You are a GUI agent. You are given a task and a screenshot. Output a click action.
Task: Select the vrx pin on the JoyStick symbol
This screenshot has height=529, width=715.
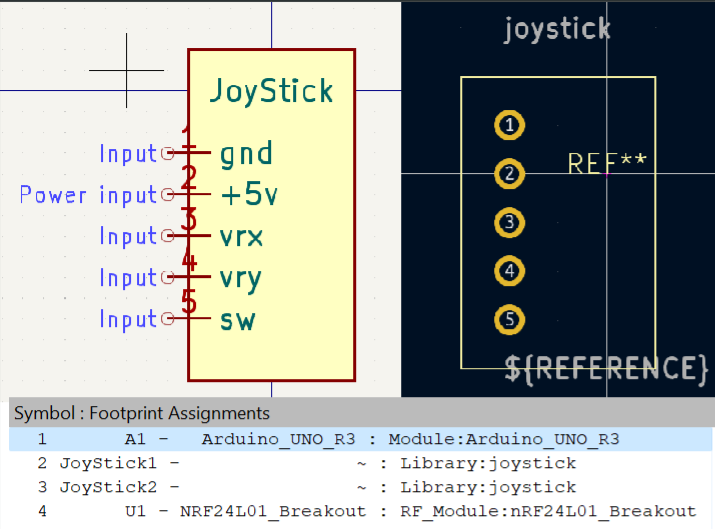click(187, 236)
